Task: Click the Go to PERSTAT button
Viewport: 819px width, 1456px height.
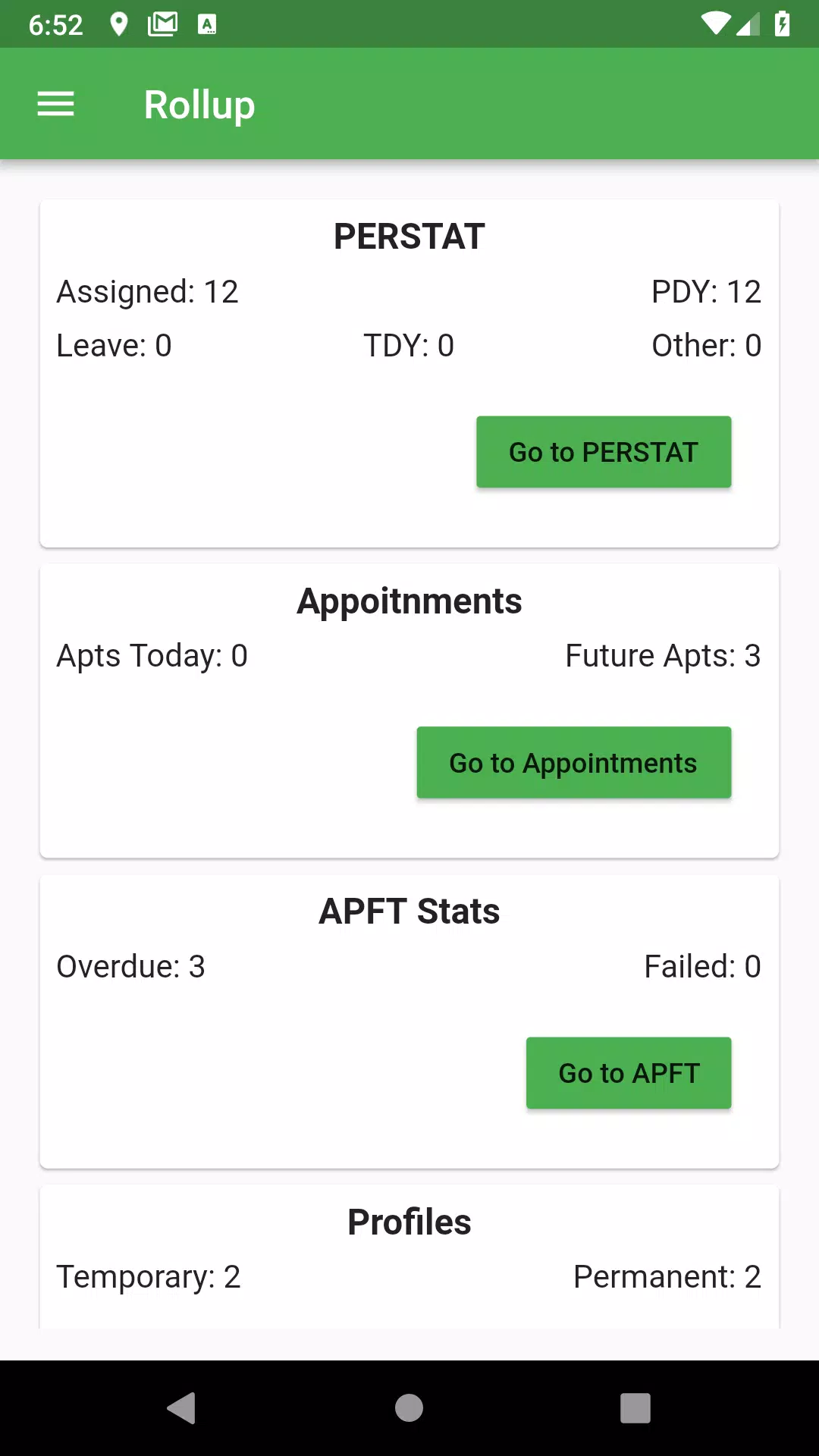Action: pyautogui.click(x=604, y=452)
